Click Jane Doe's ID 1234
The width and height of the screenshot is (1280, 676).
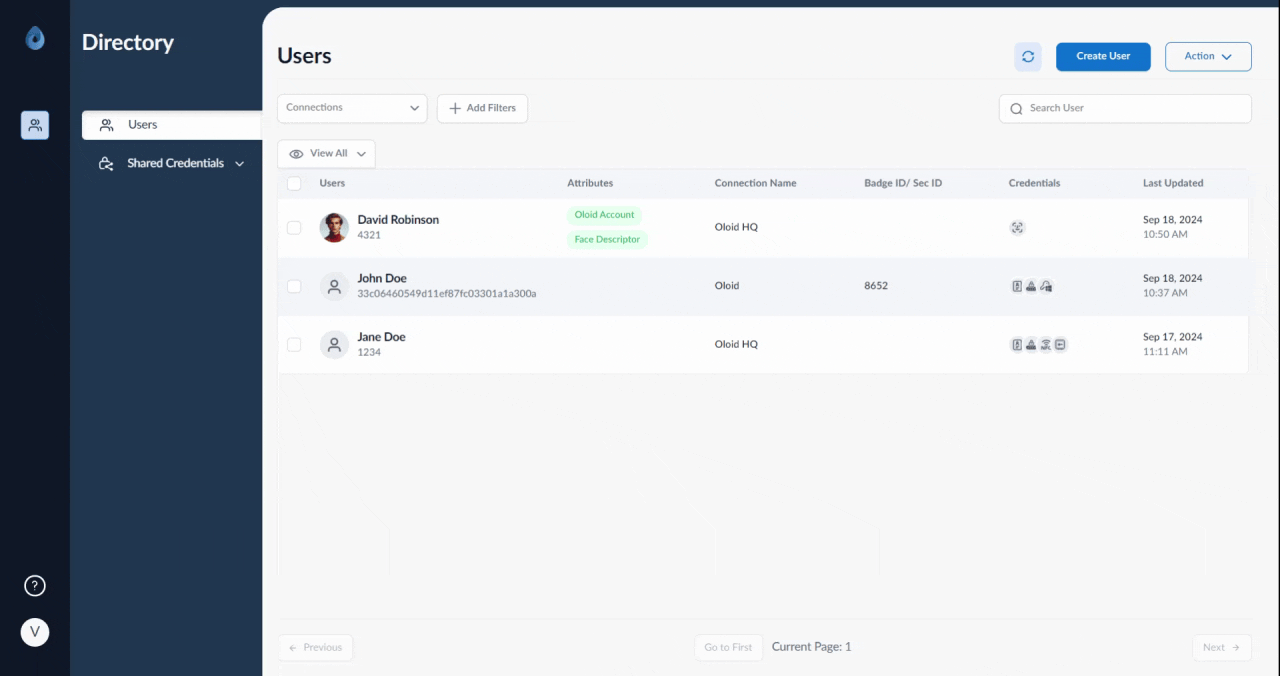(x=369, y=353)
